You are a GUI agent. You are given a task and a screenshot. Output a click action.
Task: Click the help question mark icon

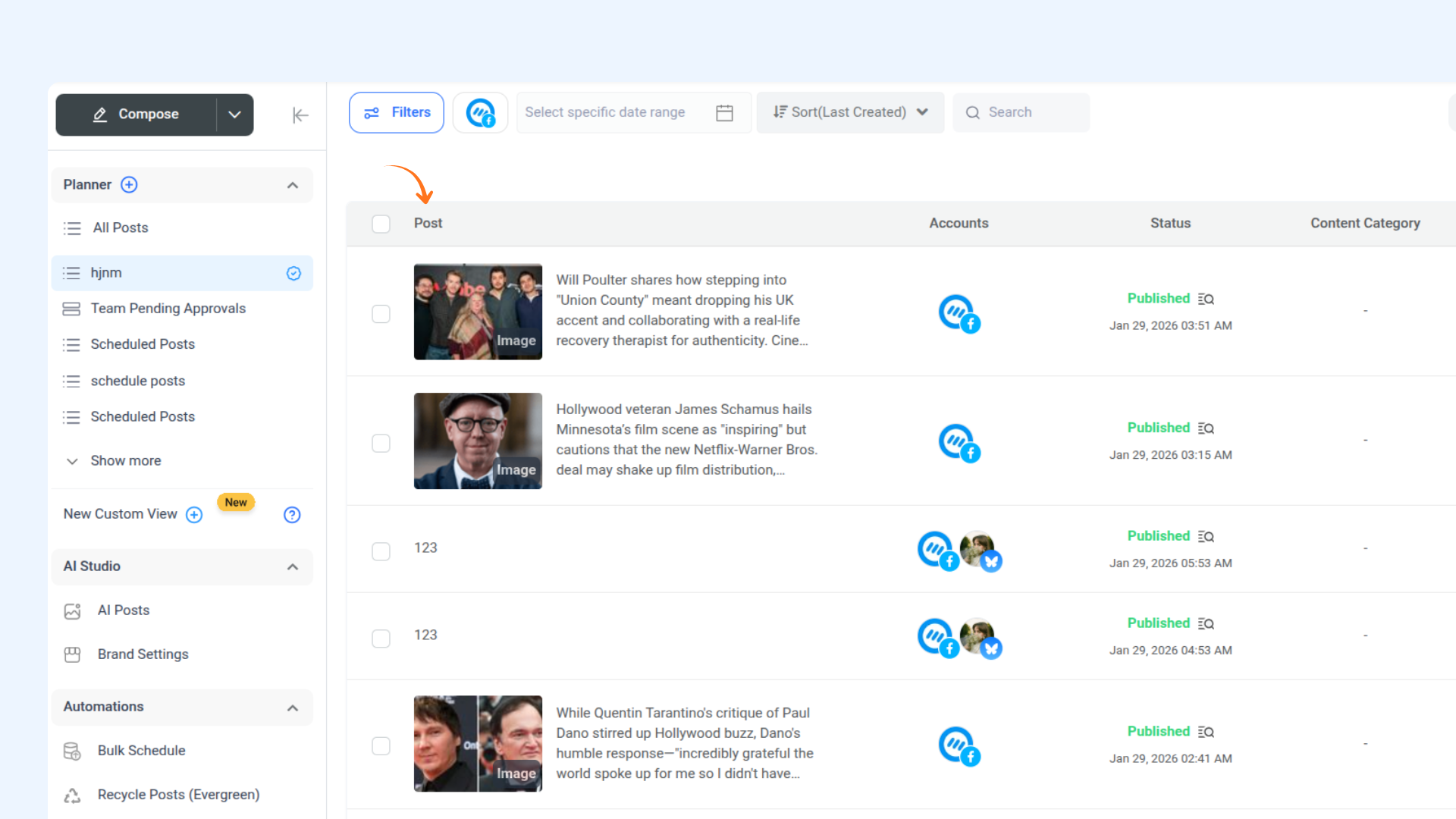[x=292, y=515]
